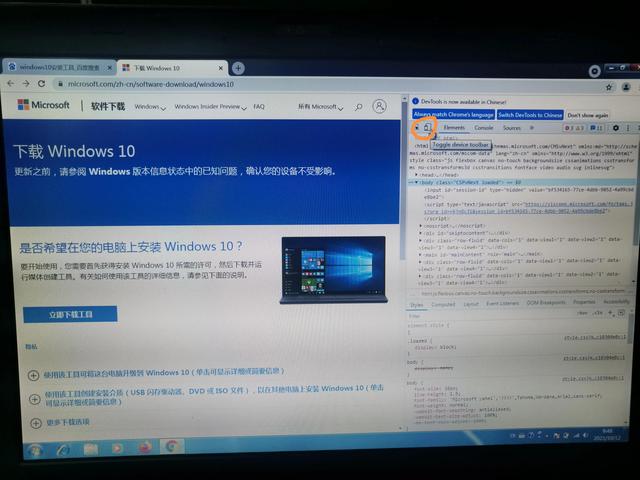The image size is (640, 480).
Task: Open media player taskbar icon
Action: pos(117,448)
